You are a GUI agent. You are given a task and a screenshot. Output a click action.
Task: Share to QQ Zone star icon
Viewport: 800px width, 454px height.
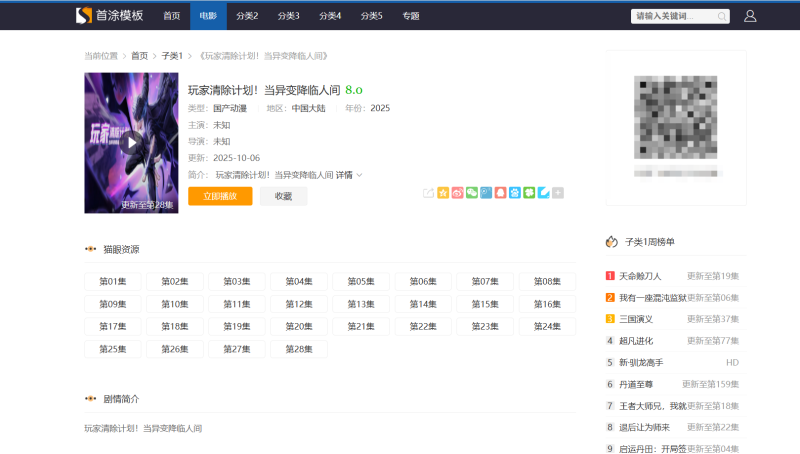[x=443, y=193]
